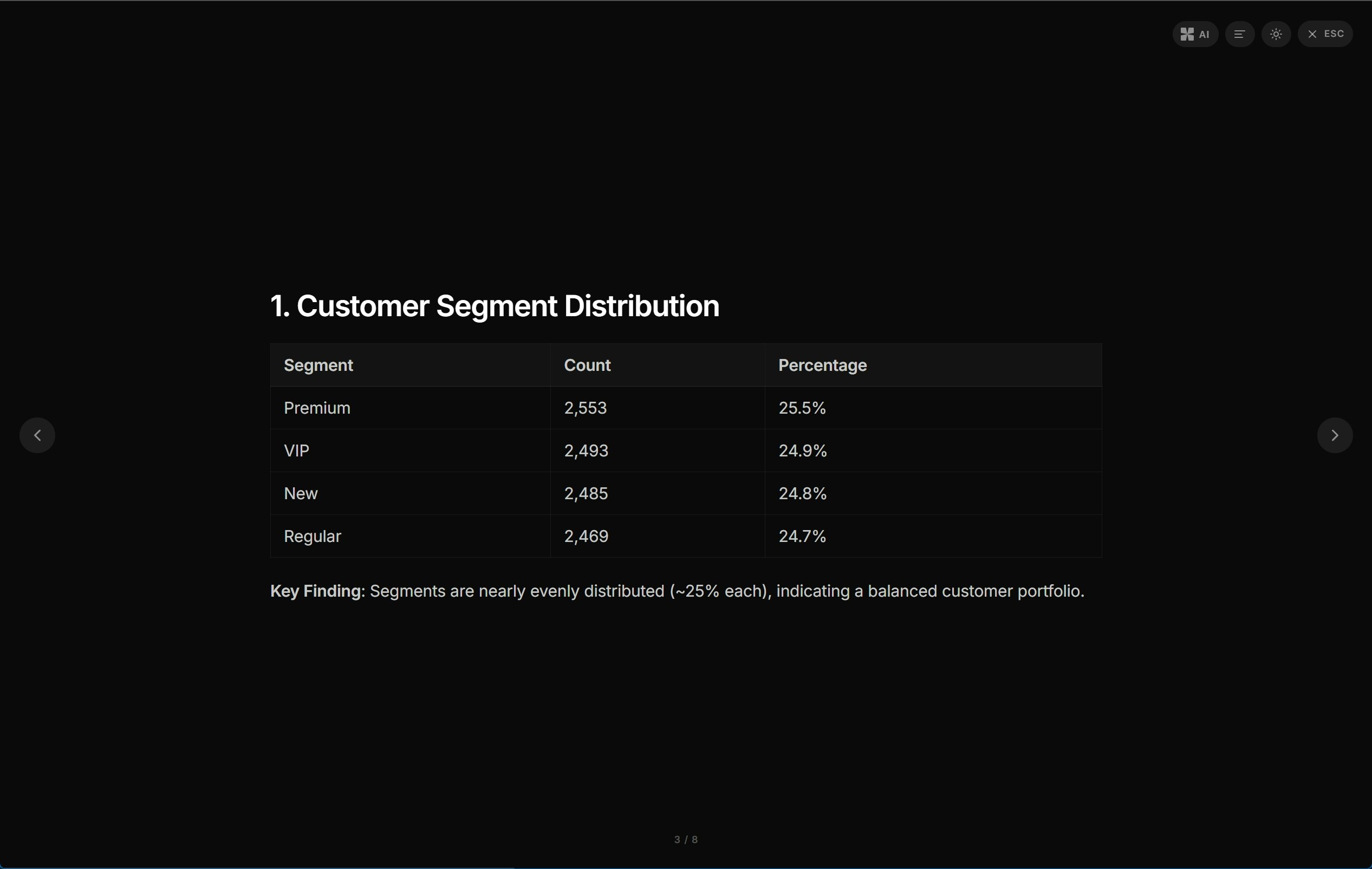
Task: Go to previous slide arrow
Action: point(37,436)
